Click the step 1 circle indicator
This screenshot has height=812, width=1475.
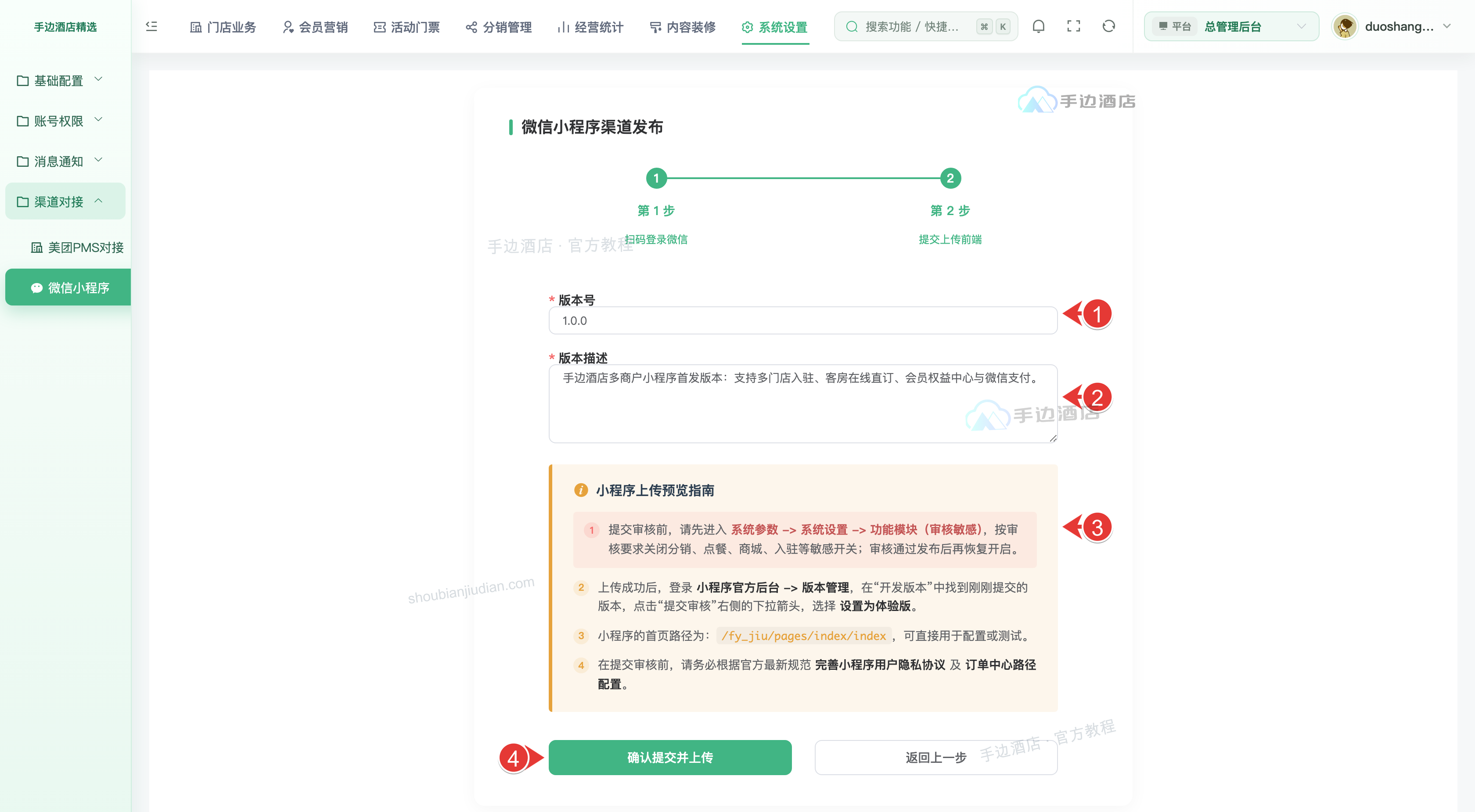(656, 178)
